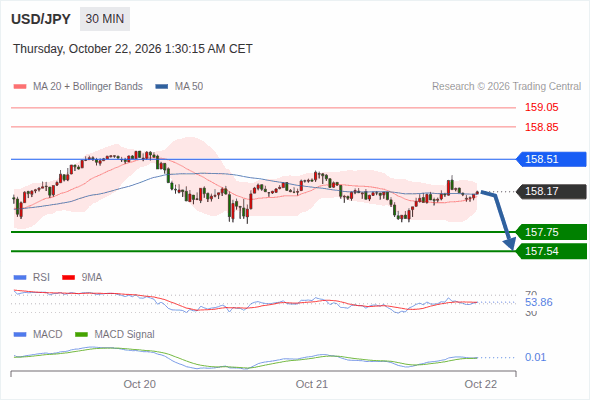Toggle the MACD legend label
The width and height of the screenshot is (590, 400).
pos(47,335)
